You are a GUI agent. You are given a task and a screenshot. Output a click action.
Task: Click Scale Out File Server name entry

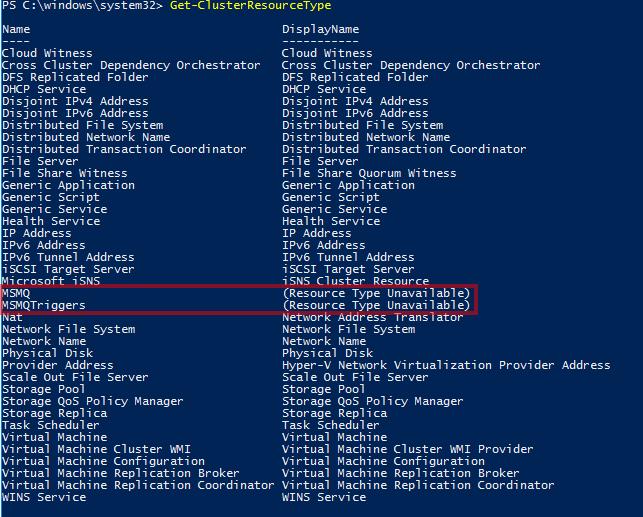[x=75, y=377]
